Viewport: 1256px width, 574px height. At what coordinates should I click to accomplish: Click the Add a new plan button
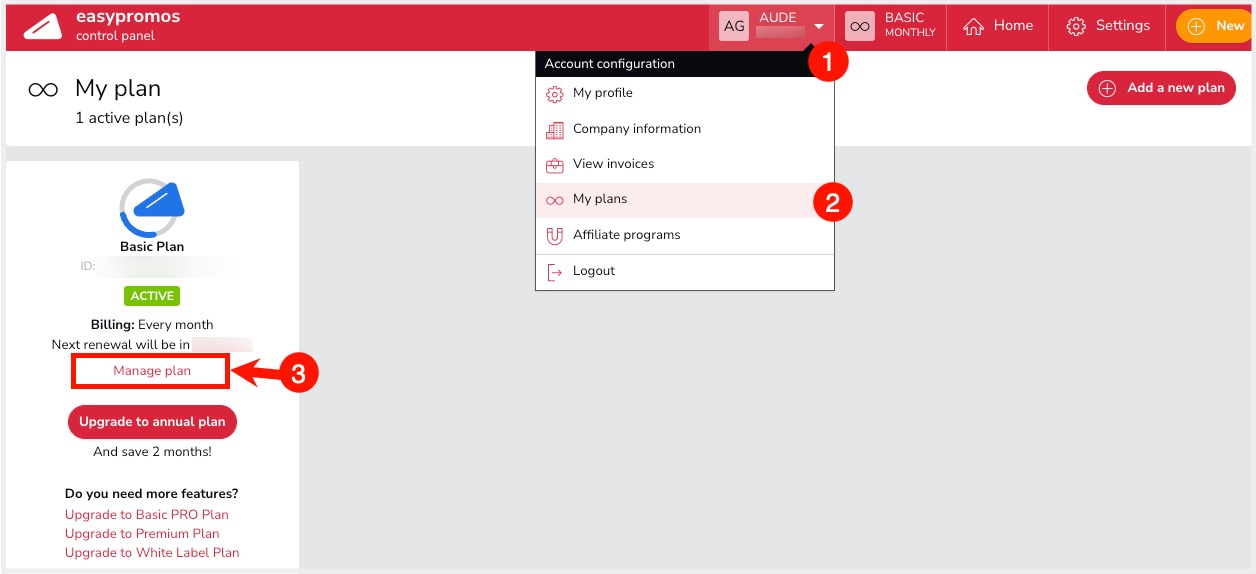pyautogui.click(x=1161, y=88)
